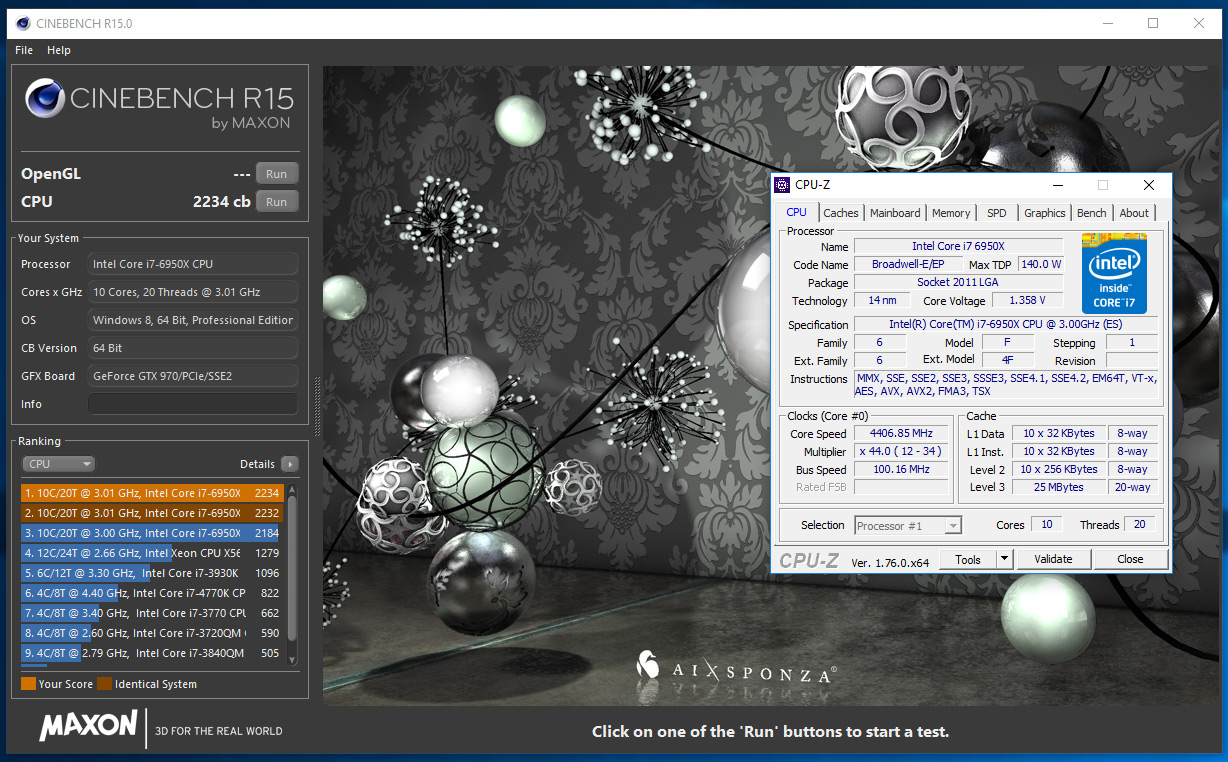Image resolution: width=1228 pixels, height=762 pixels.
Task: Click the GFX Board GeForce GTX 970 field
Action: coord(193,376)
